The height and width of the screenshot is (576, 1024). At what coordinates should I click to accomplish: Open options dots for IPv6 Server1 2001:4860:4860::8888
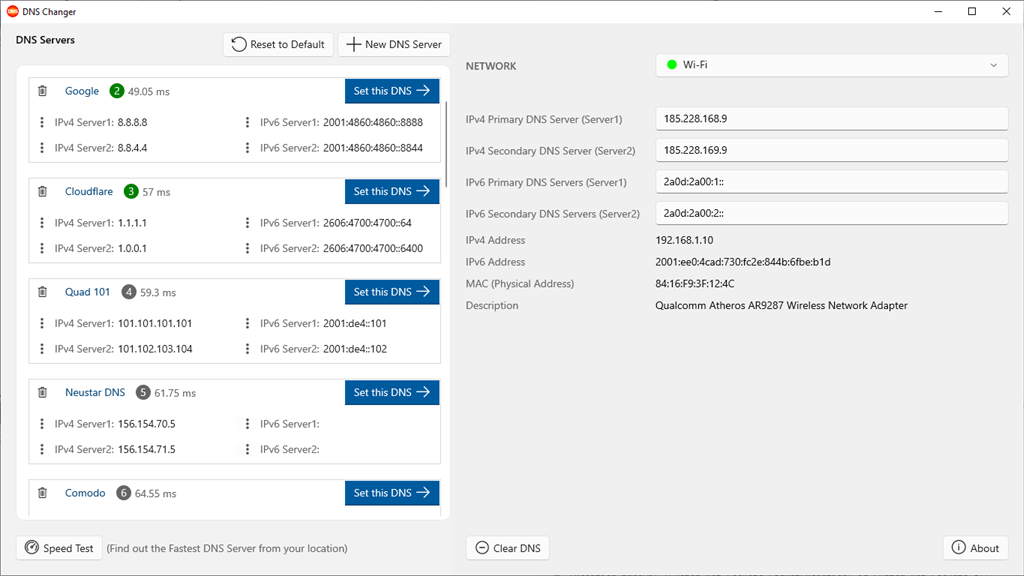(247, 122)
